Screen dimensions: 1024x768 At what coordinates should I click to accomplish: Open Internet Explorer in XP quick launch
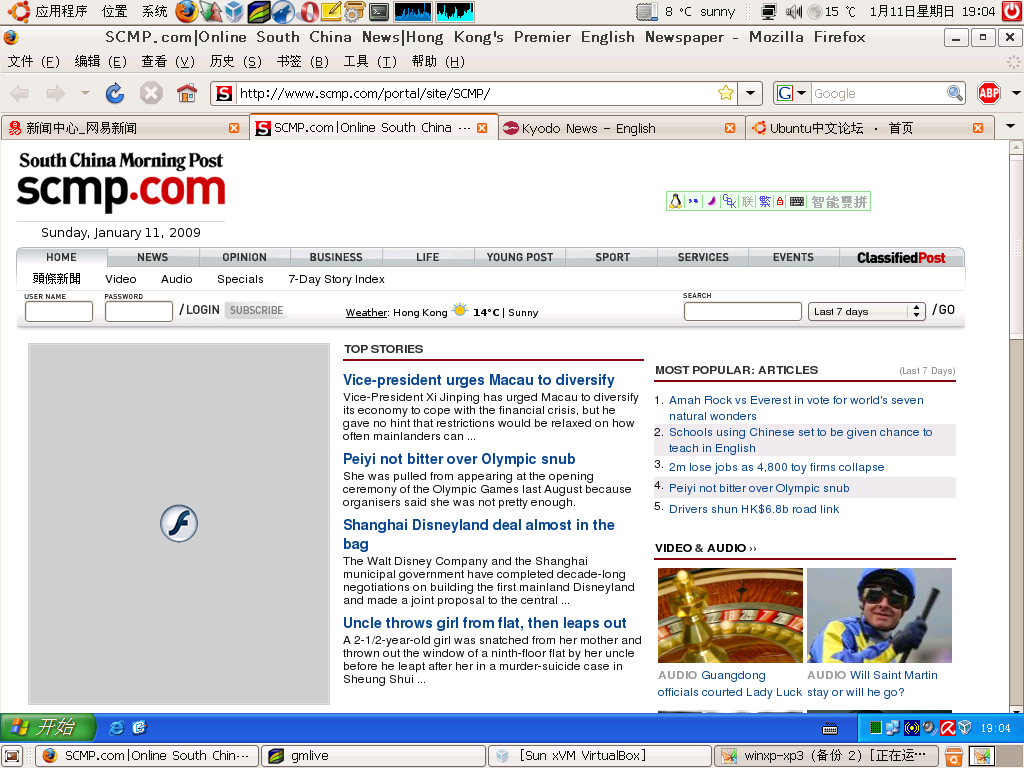(x=117, y=728)
